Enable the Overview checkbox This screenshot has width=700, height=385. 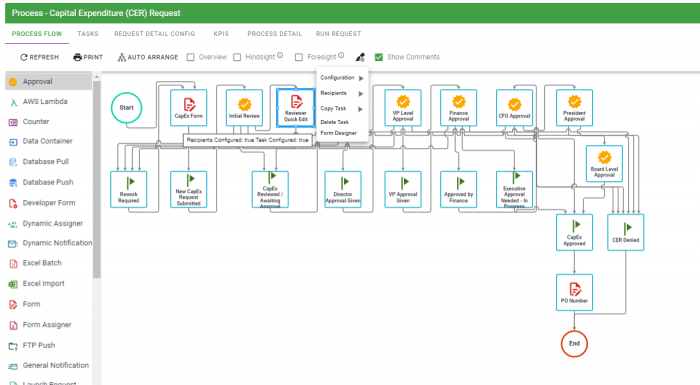point(191,57)
